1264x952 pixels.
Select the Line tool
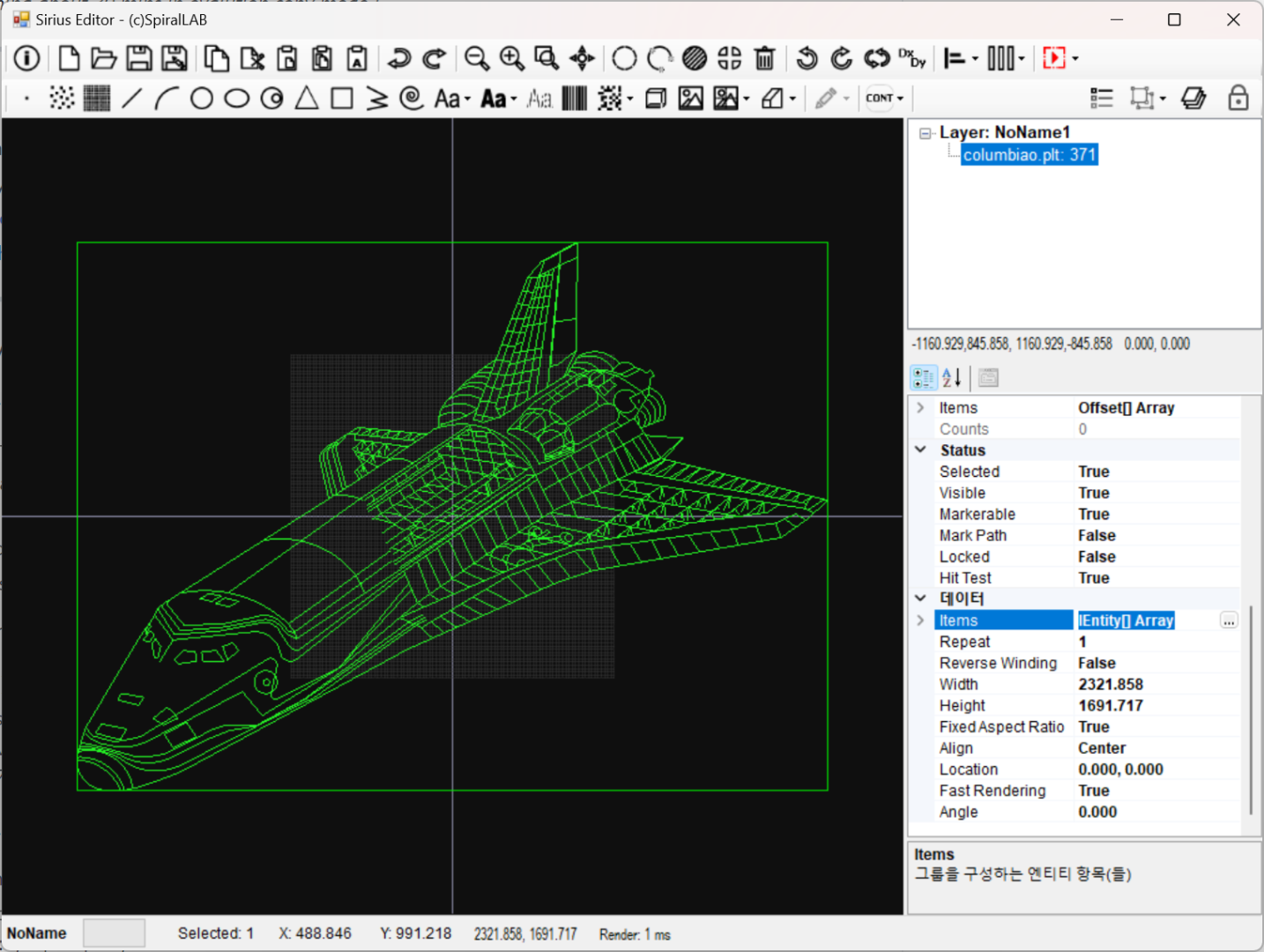[x=131, y=98]
